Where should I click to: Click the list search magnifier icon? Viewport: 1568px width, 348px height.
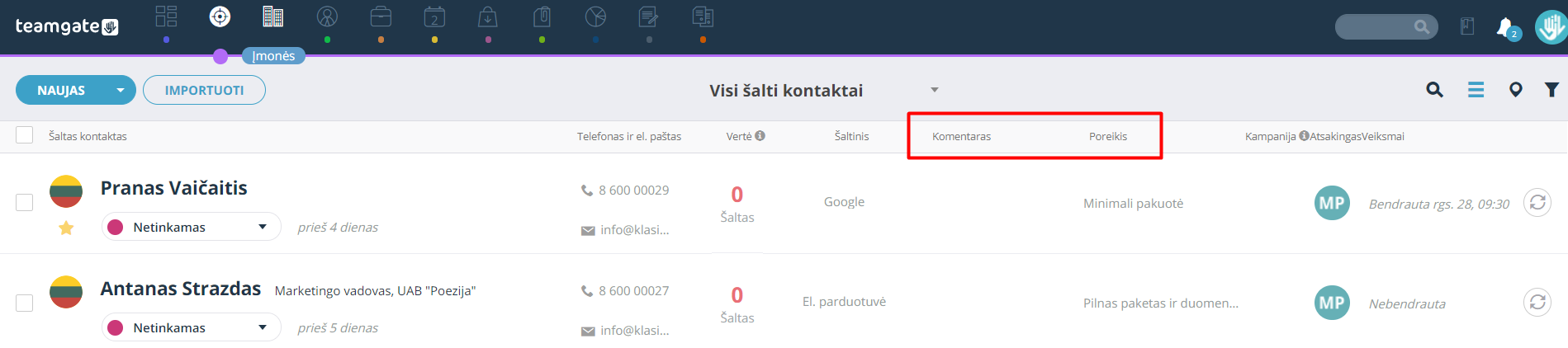(1435, 90)
